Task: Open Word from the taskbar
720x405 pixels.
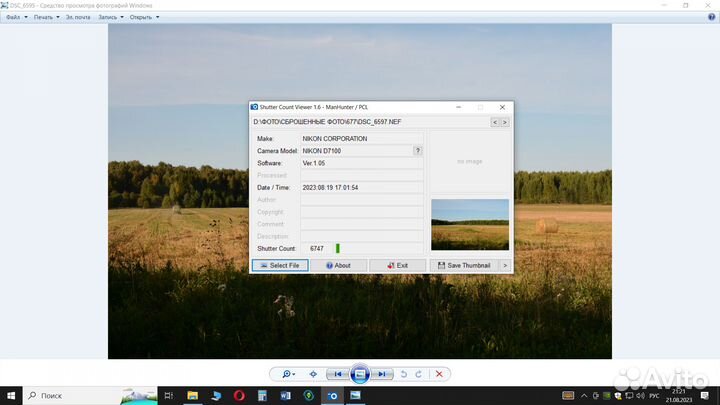Action: pyautogui.click(x=286, y=395)
